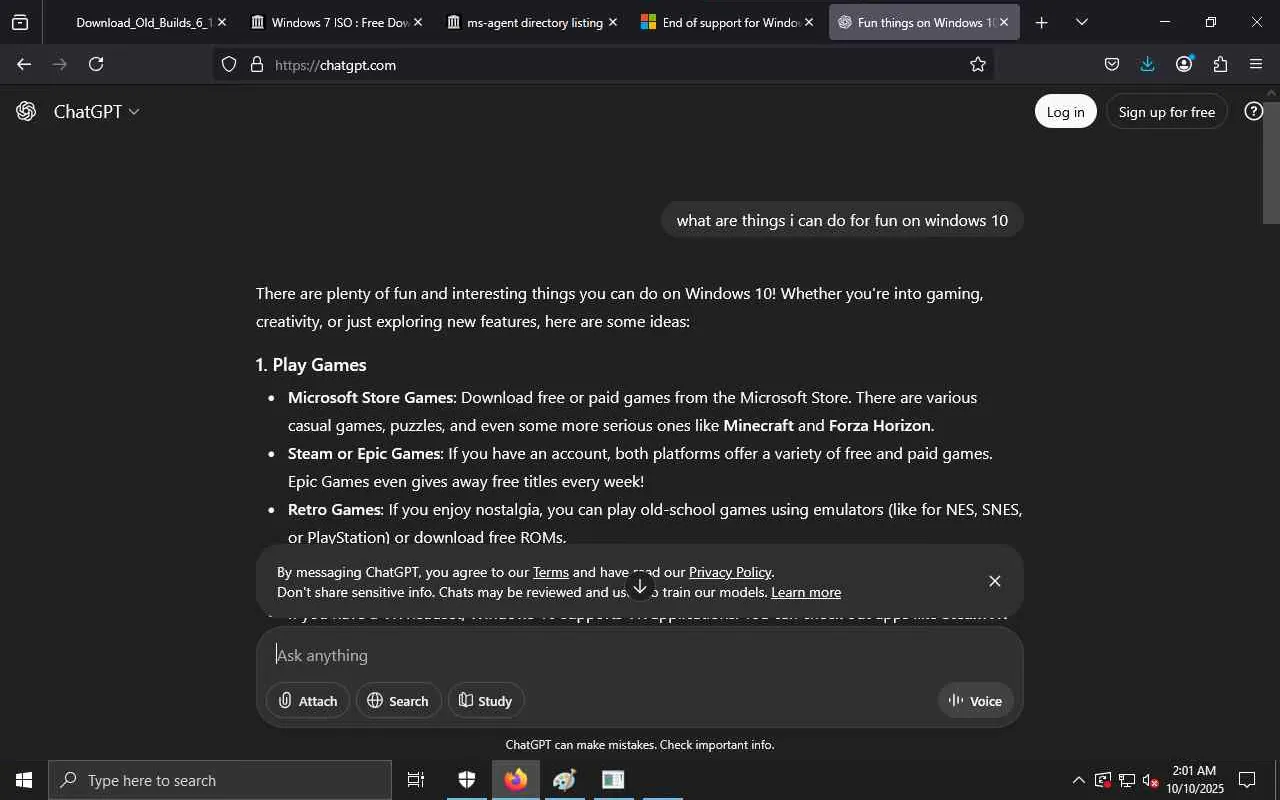
Task: Bookmark this page with the star icon
Action: point(978,64)
